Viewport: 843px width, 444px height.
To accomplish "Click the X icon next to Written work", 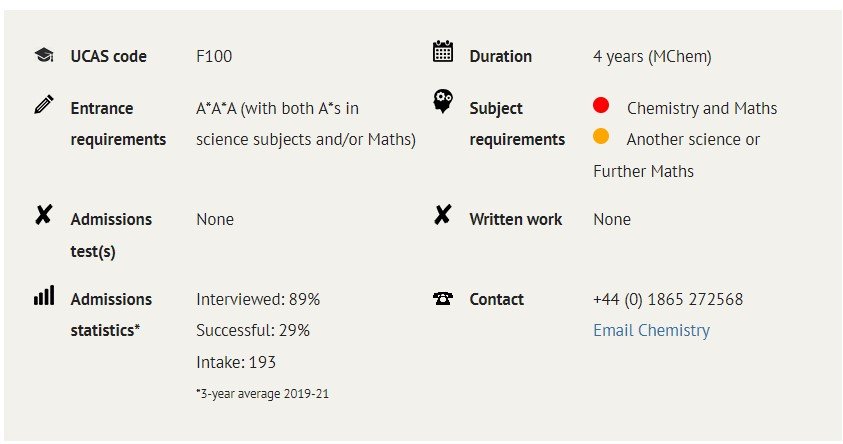I will (x=442, y=214).
